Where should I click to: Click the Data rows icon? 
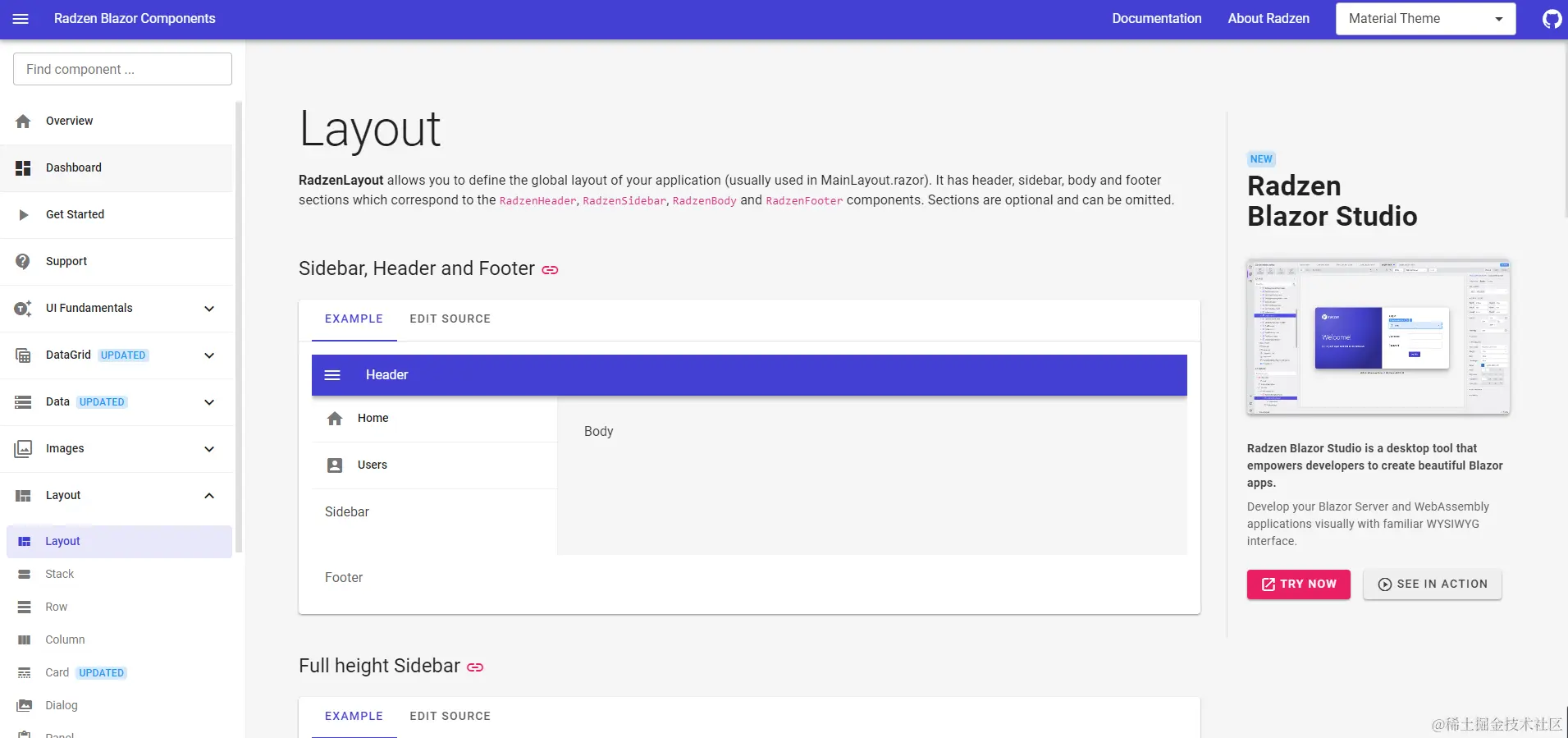[23, 402]
